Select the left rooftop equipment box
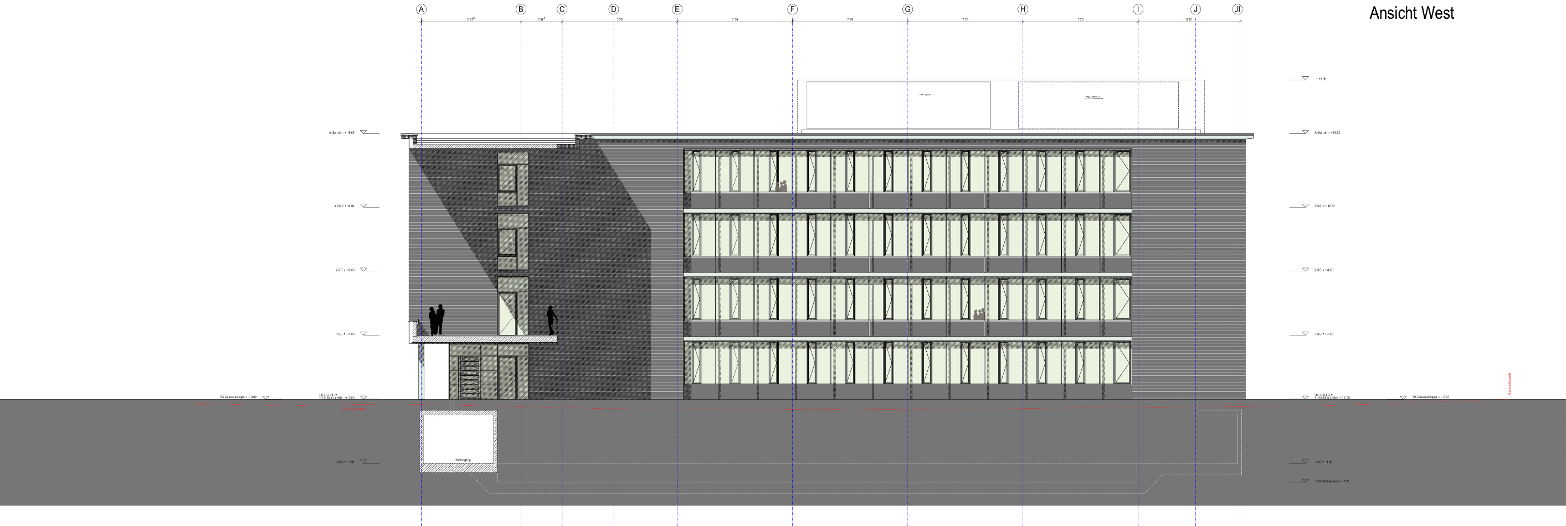The width and height of the screenshot is (1566, 526). [x=897, y=105]
